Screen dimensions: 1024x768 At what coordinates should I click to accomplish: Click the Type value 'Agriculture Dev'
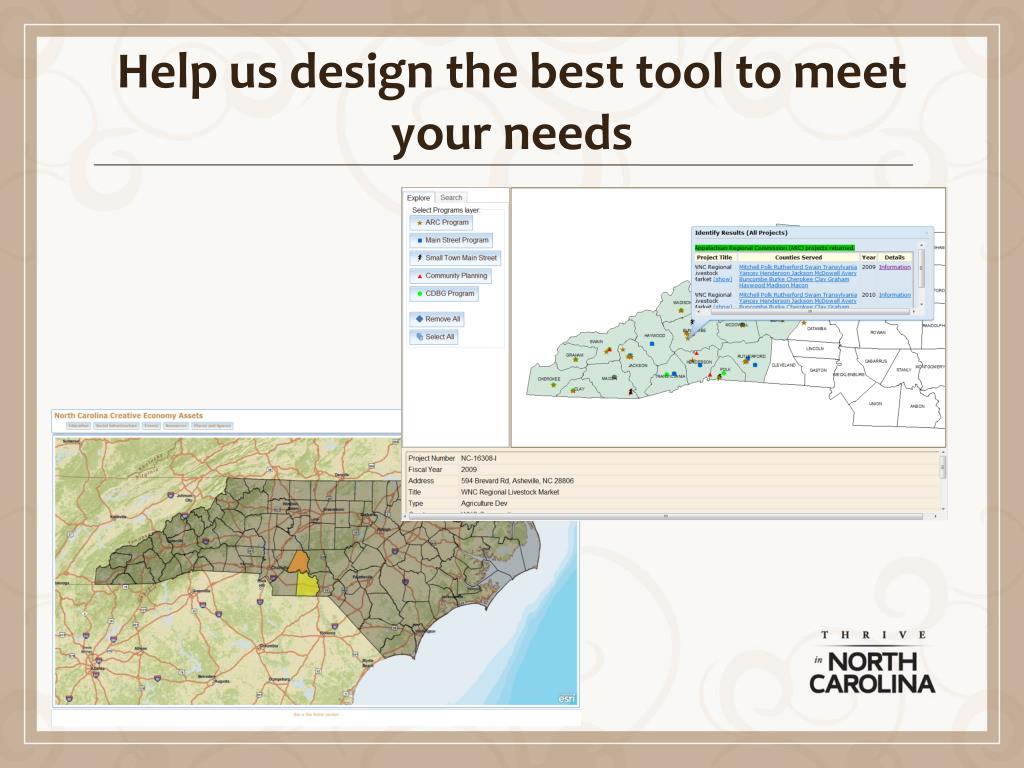[484, 504]
